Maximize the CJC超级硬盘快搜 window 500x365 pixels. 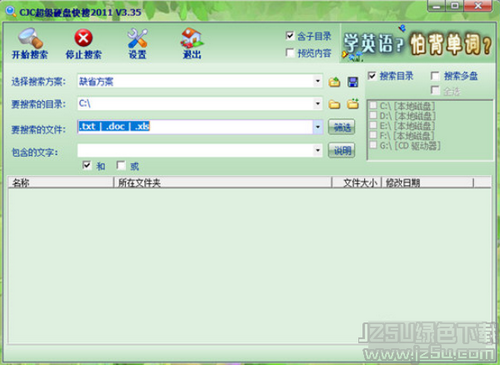(455, 6)
